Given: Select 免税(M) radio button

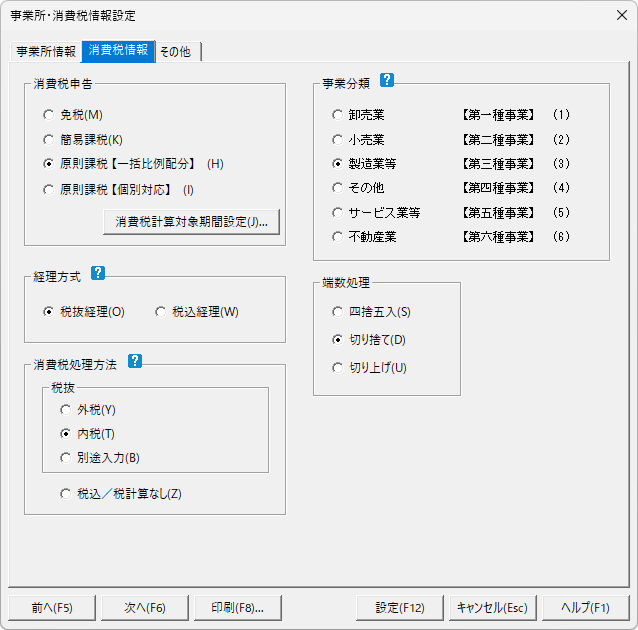Looking at the screenshot, I should [x=49, y=115].
